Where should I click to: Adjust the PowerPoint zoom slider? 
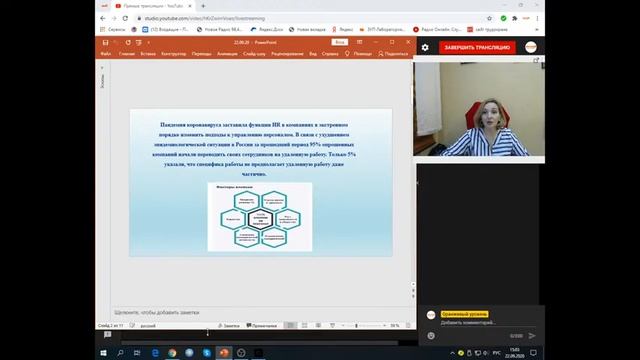tap(356, 326)
